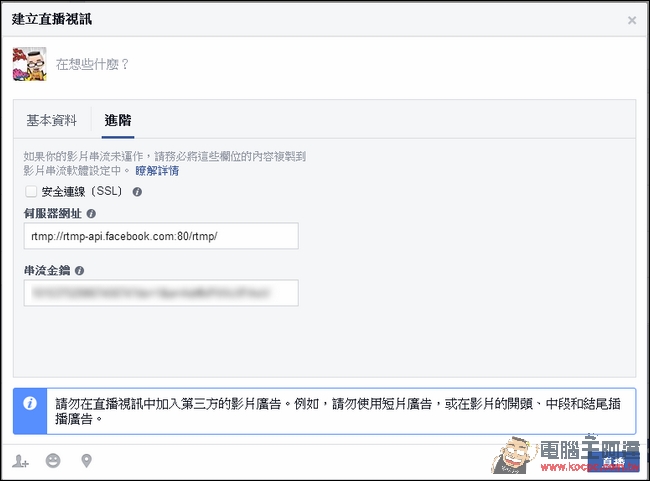Close the 建立直播視訊 dialog with X
Viewport: 650px width, 481px height.
click(x=632, y=20)
